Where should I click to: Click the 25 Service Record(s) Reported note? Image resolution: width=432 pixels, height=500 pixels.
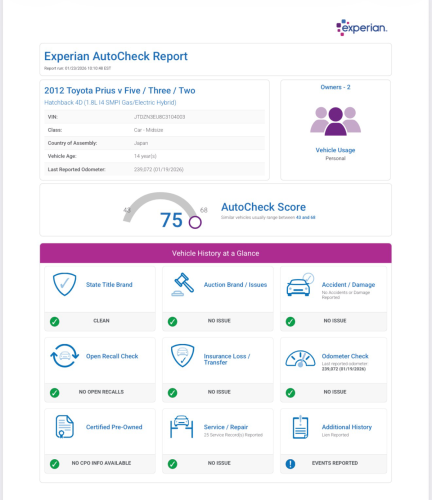[x=233, y=435]
